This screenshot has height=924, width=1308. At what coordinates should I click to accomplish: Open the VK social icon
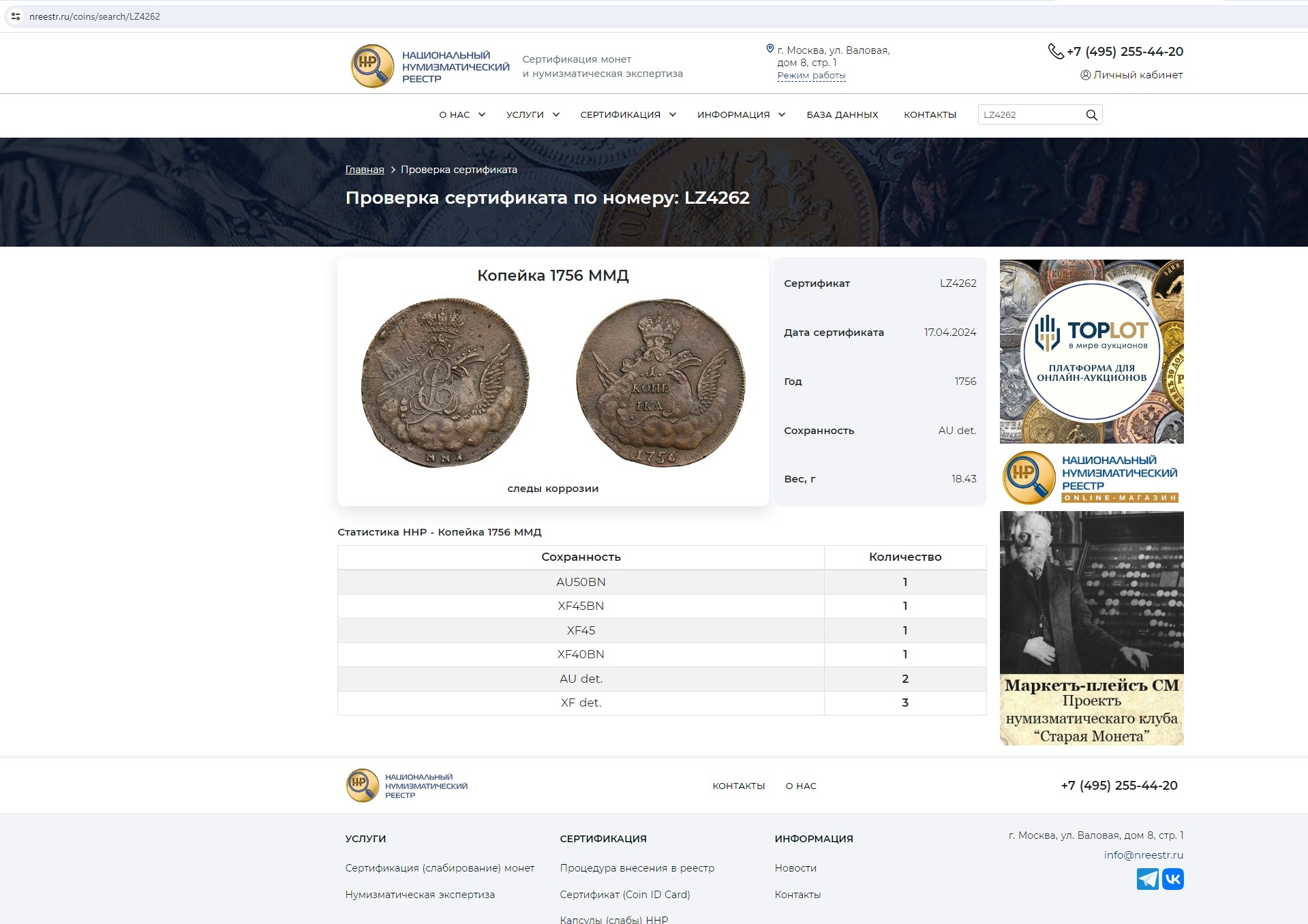click(1173, 879)
